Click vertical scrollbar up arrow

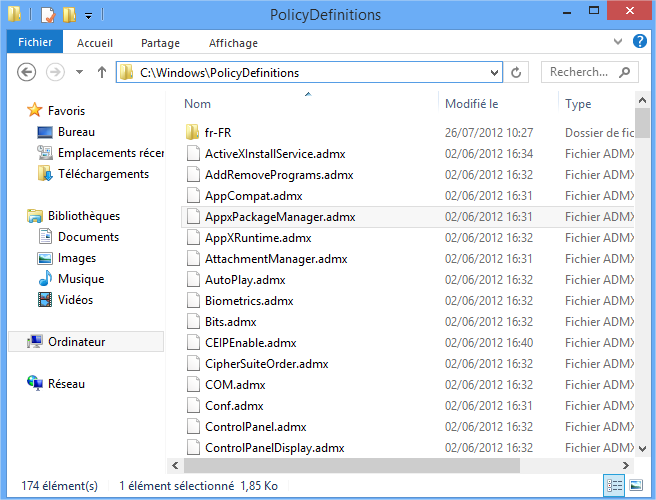click(642, 100)
